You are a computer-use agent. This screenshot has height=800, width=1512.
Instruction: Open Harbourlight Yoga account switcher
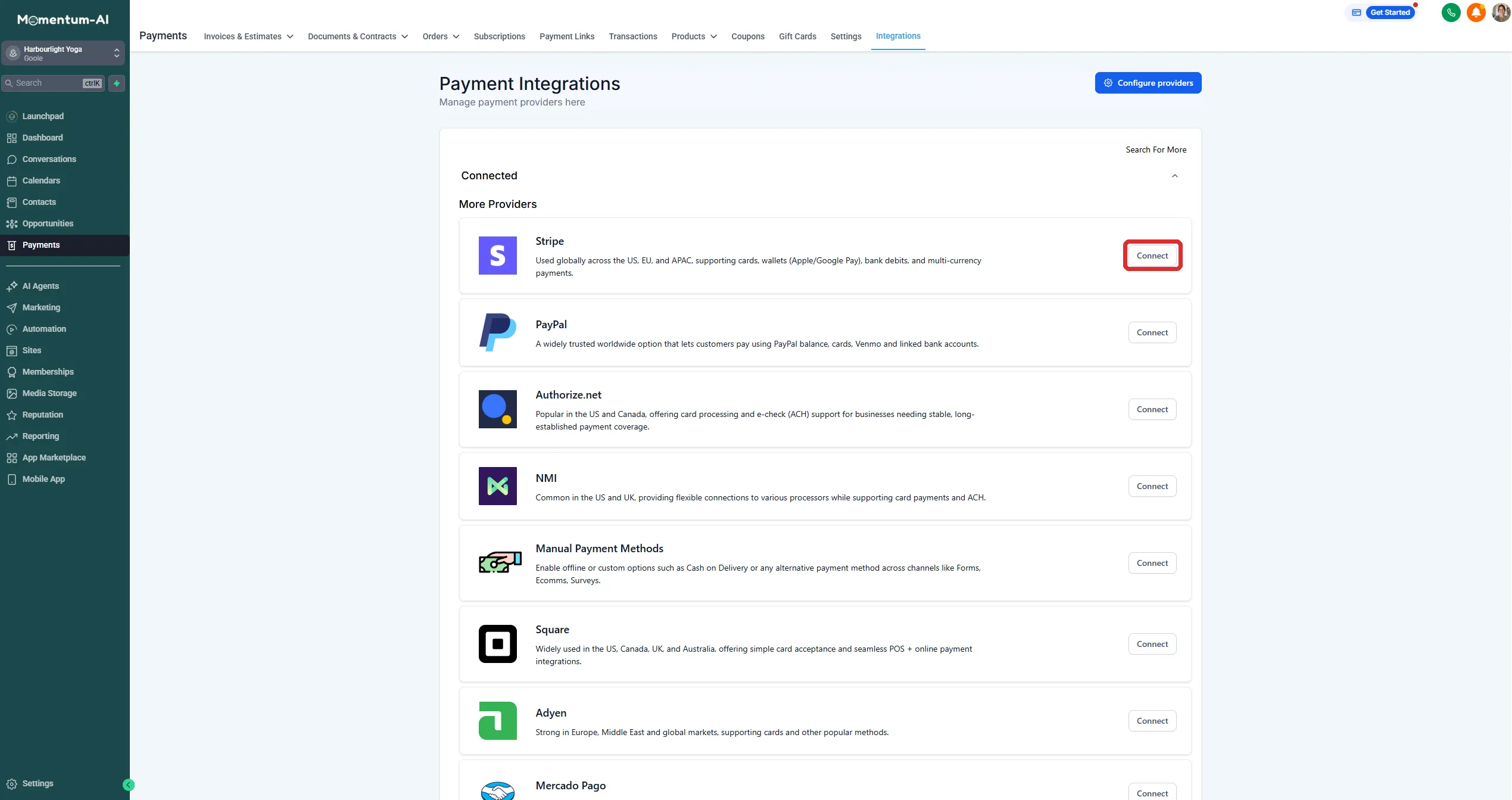(x=63, y=54)
